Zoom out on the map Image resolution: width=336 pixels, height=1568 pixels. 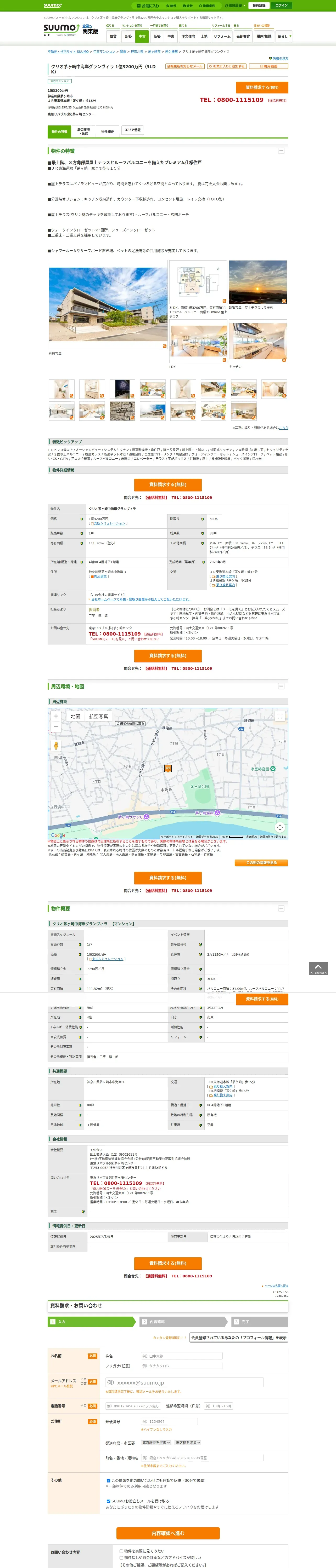coord(56,727)
